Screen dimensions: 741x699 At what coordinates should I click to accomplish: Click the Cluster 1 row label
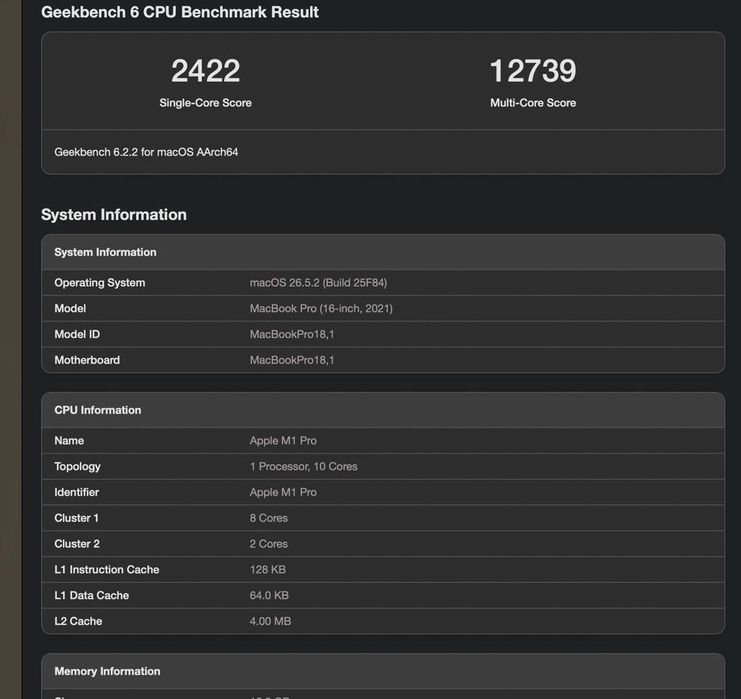(x=77, y=518)
